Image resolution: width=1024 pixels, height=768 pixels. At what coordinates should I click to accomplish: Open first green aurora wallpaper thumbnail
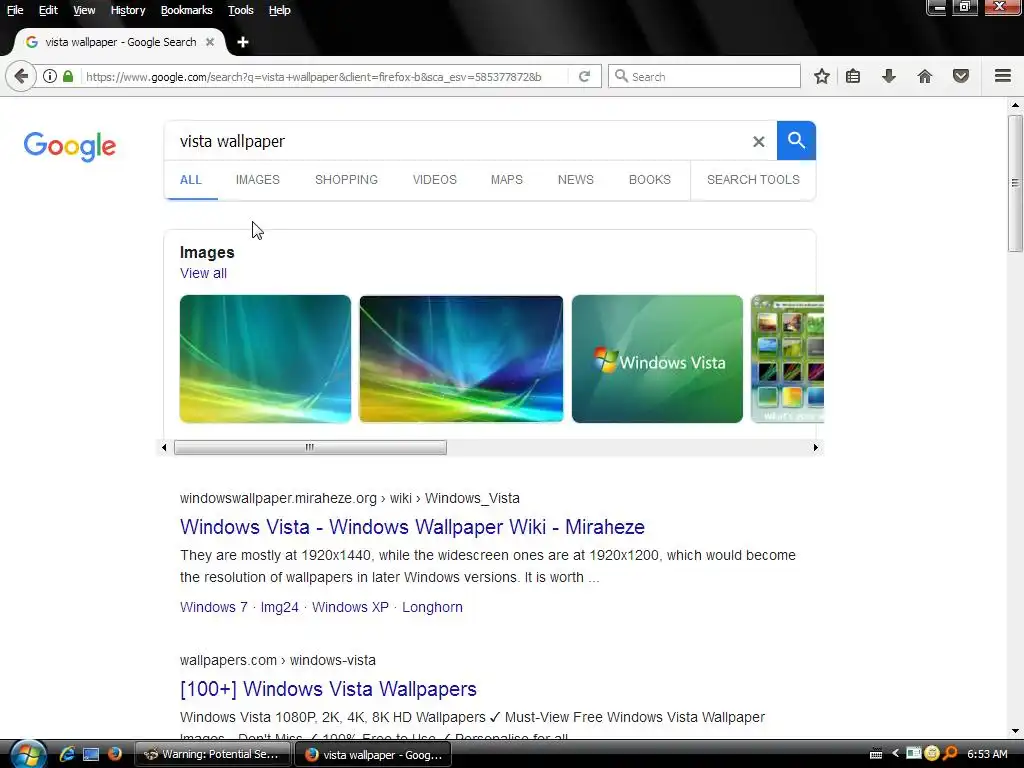point(265,359)
